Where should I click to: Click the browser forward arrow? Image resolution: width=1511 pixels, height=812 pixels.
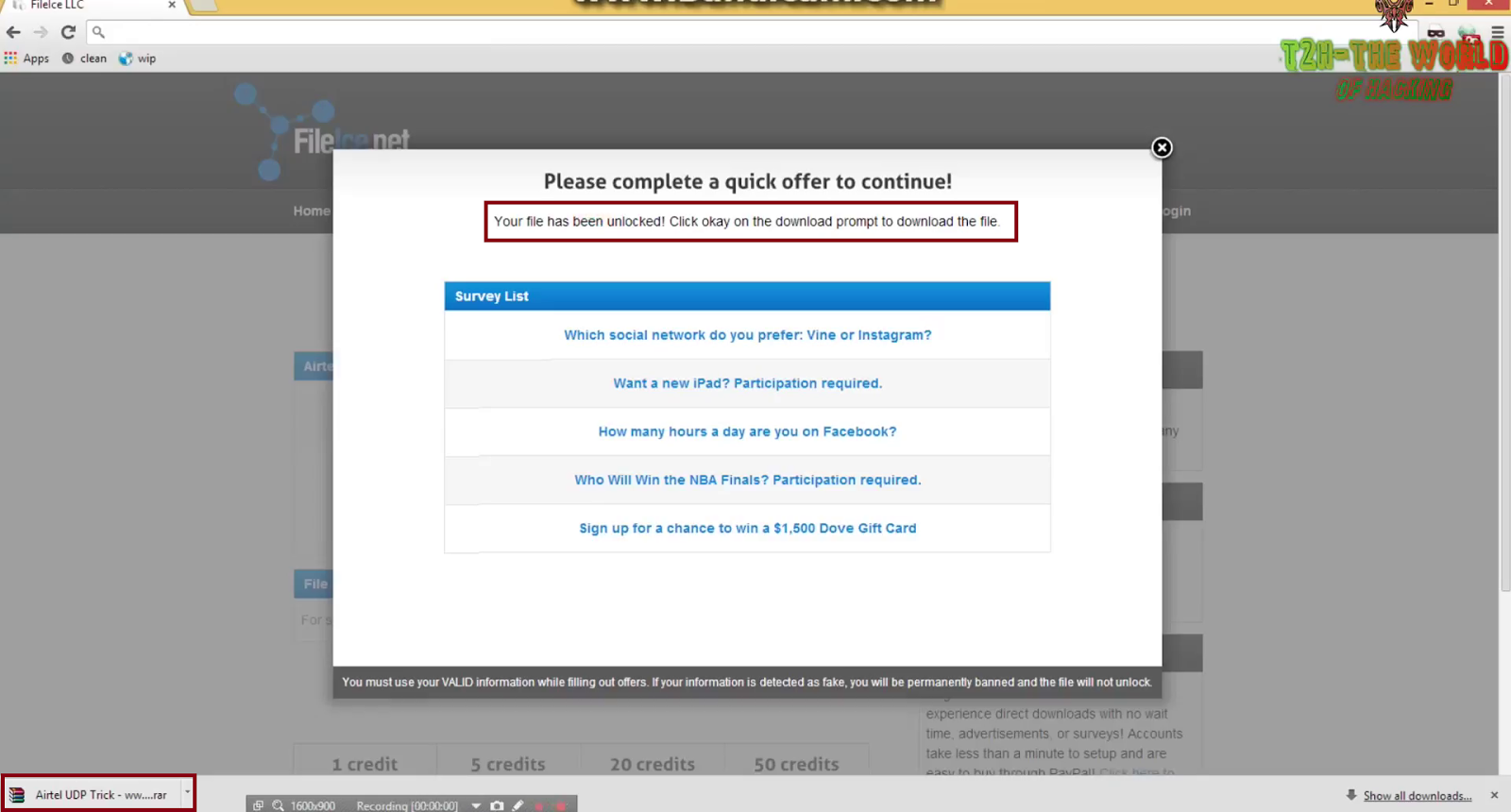coord(41,32)
